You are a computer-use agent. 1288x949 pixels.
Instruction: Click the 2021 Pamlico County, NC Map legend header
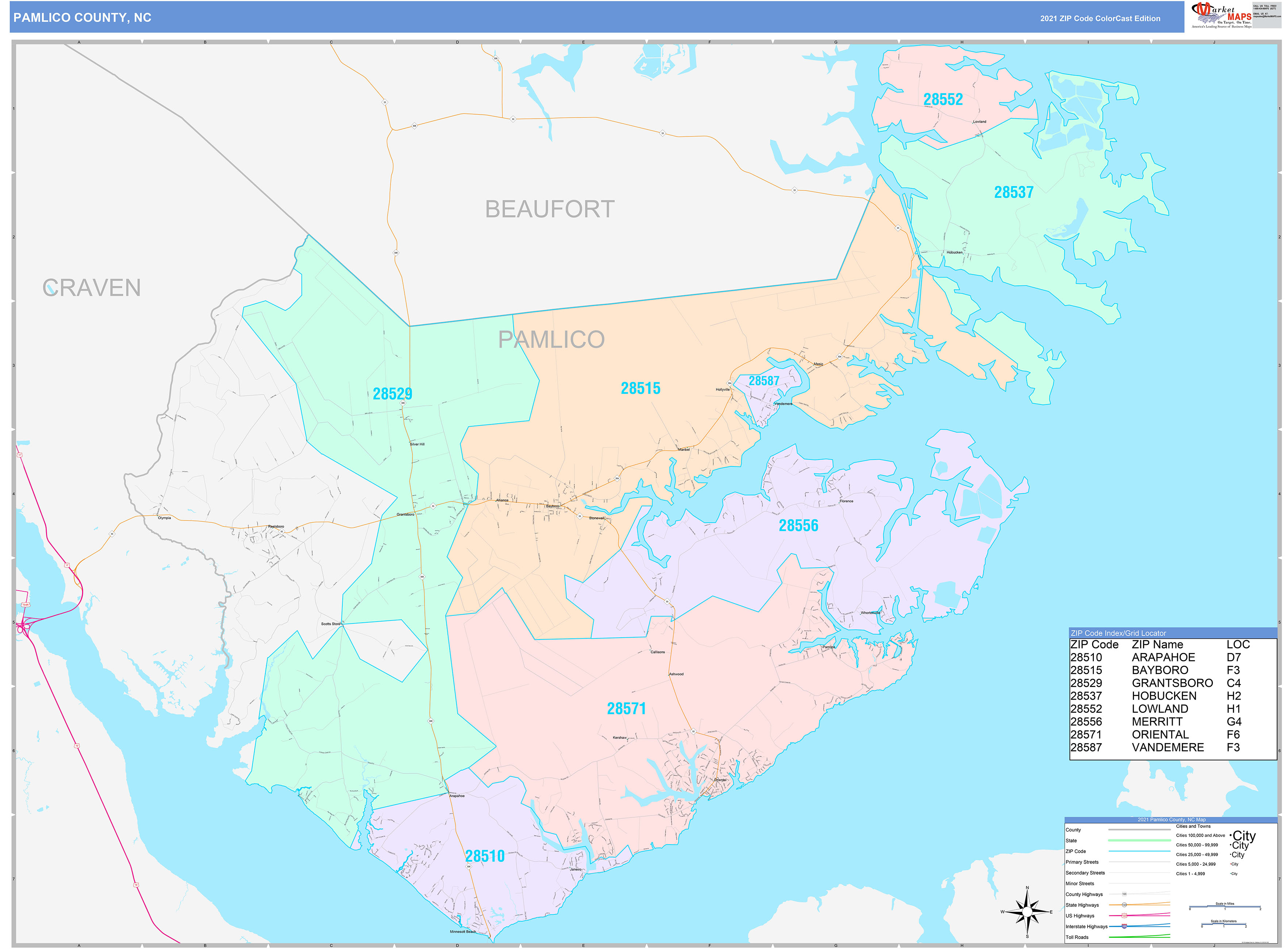[x=1171, y=820]
